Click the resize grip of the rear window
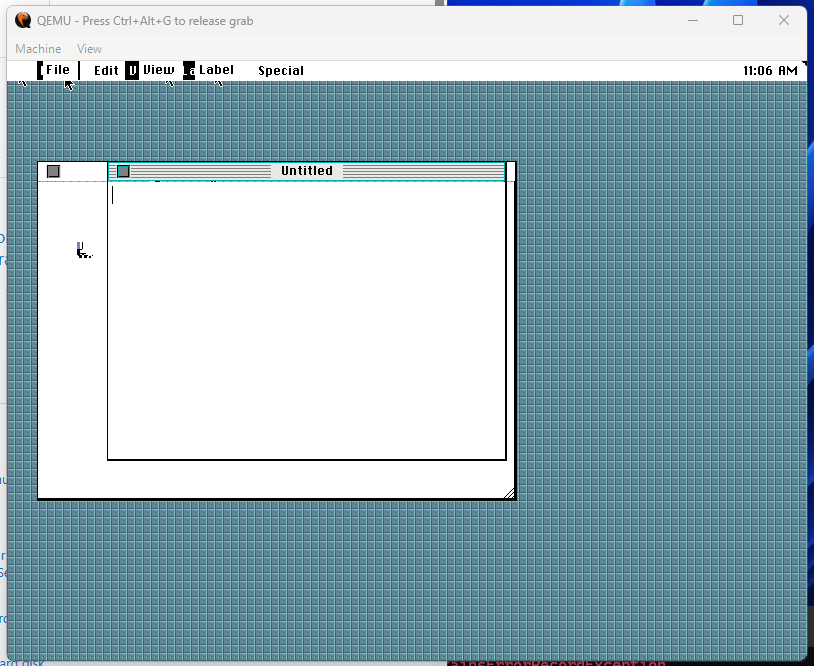814x666 pixels. [x=509, y=492]
